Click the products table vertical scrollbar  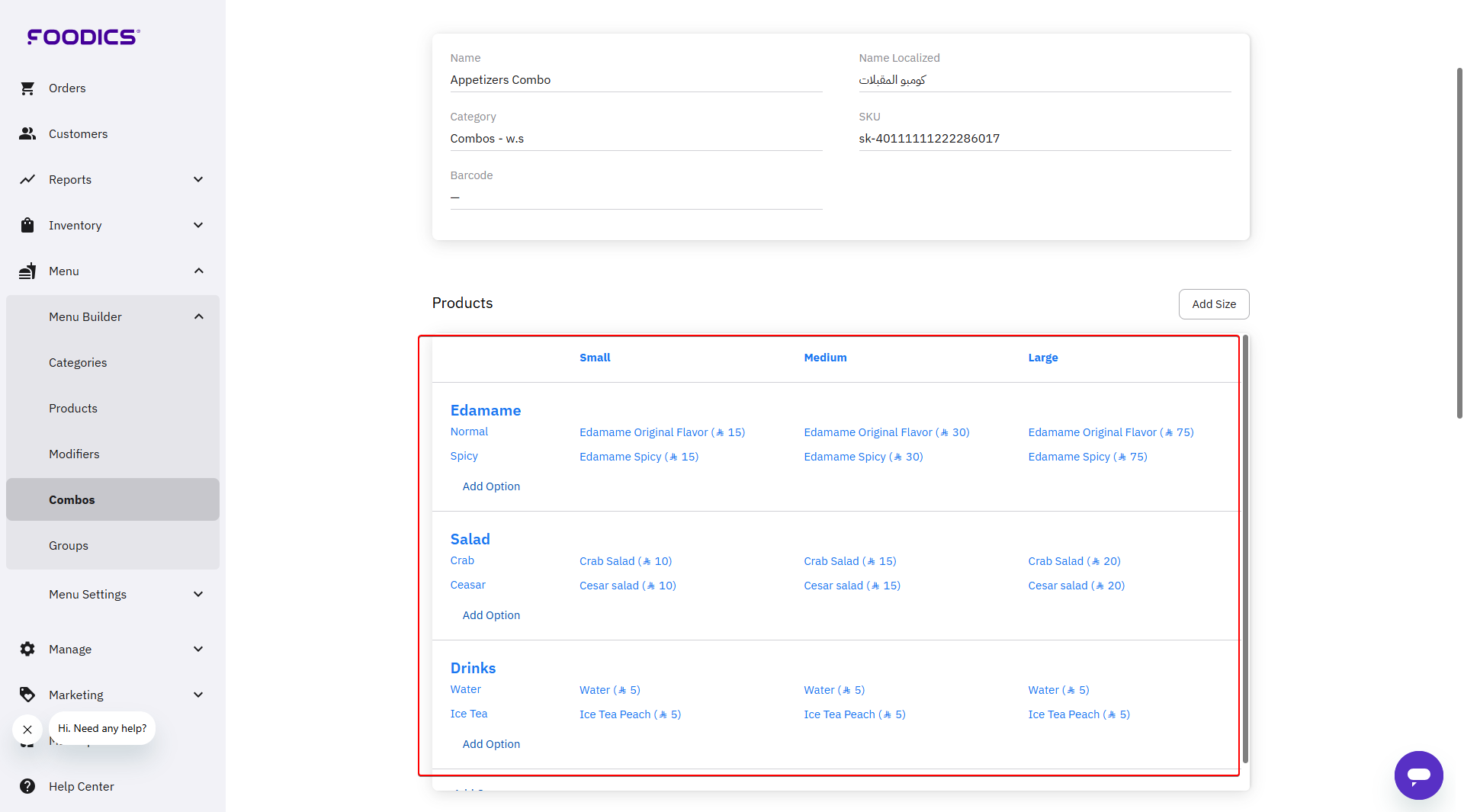1245,549
